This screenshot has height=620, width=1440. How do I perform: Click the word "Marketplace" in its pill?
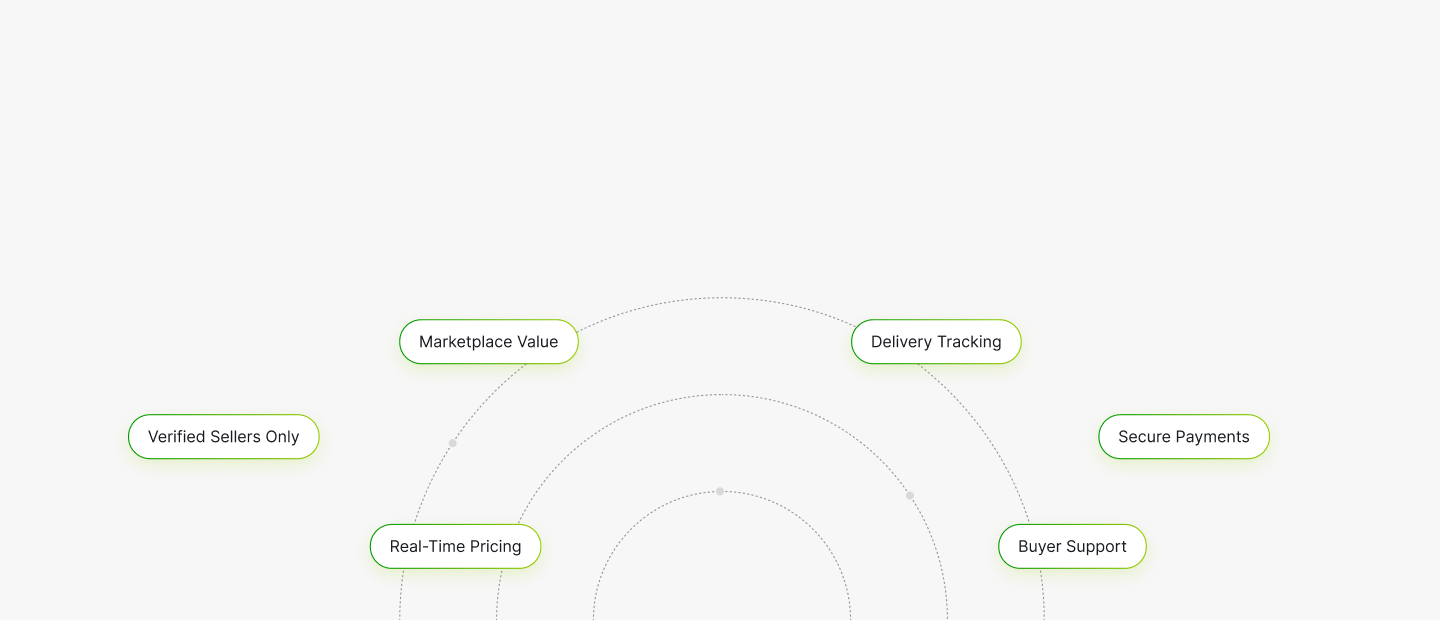[465, 342]
